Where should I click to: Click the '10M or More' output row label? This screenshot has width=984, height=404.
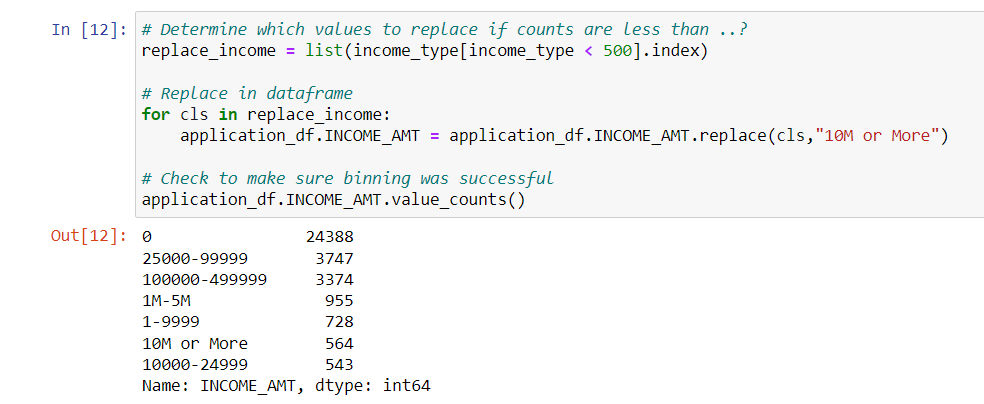195,344
